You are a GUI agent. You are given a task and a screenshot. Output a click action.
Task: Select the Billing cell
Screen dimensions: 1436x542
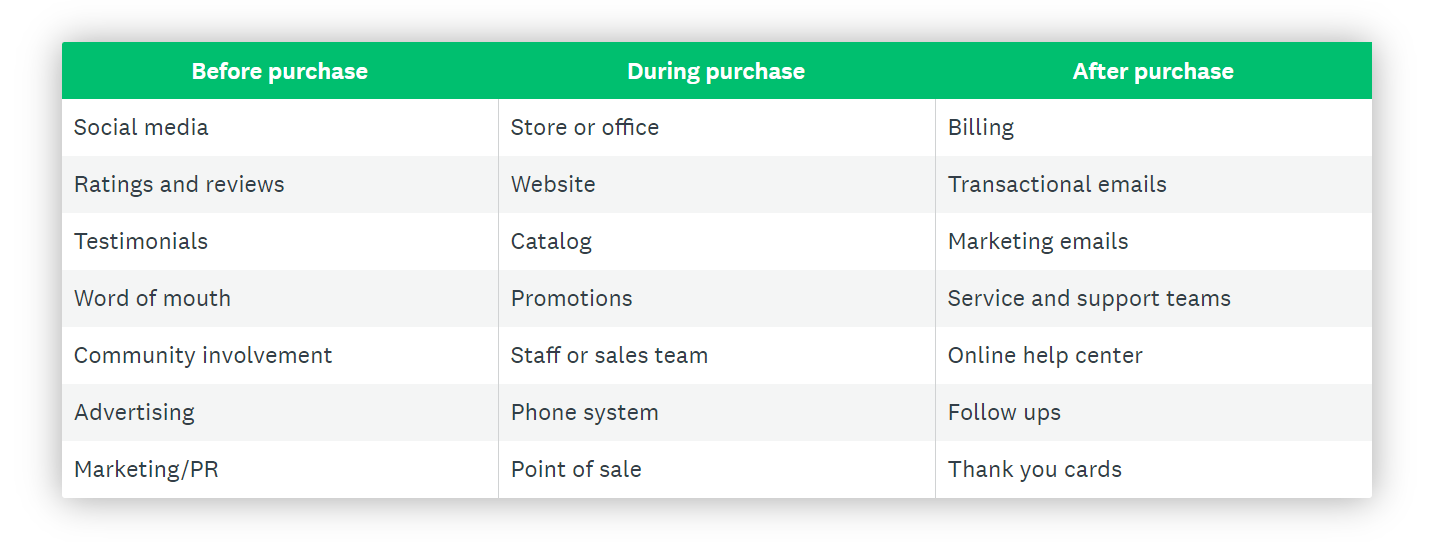click(x=981, y=128)
